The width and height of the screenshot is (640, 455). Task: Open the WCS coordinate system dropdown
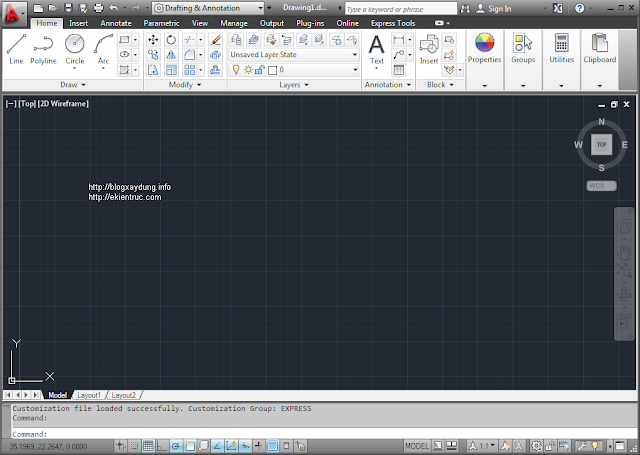602,186
